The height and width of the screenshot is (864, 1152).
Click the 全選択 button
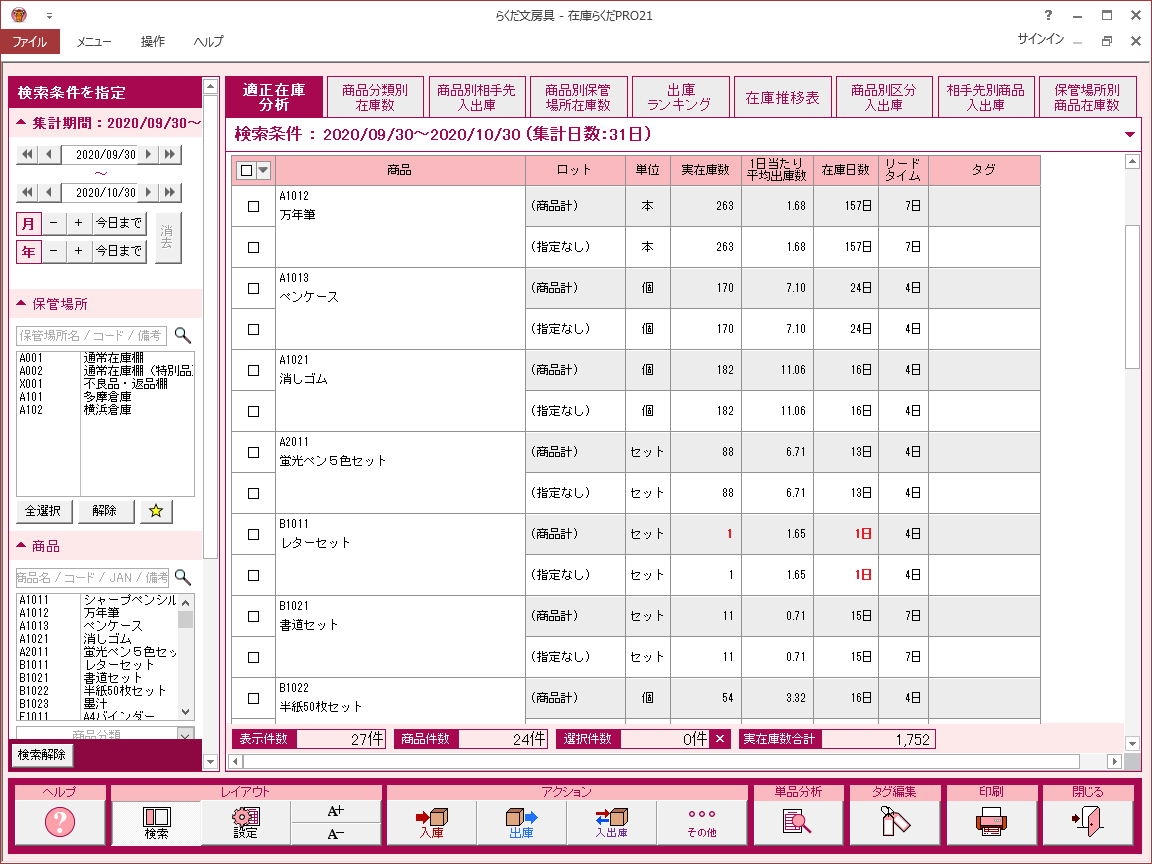(44, 511)
